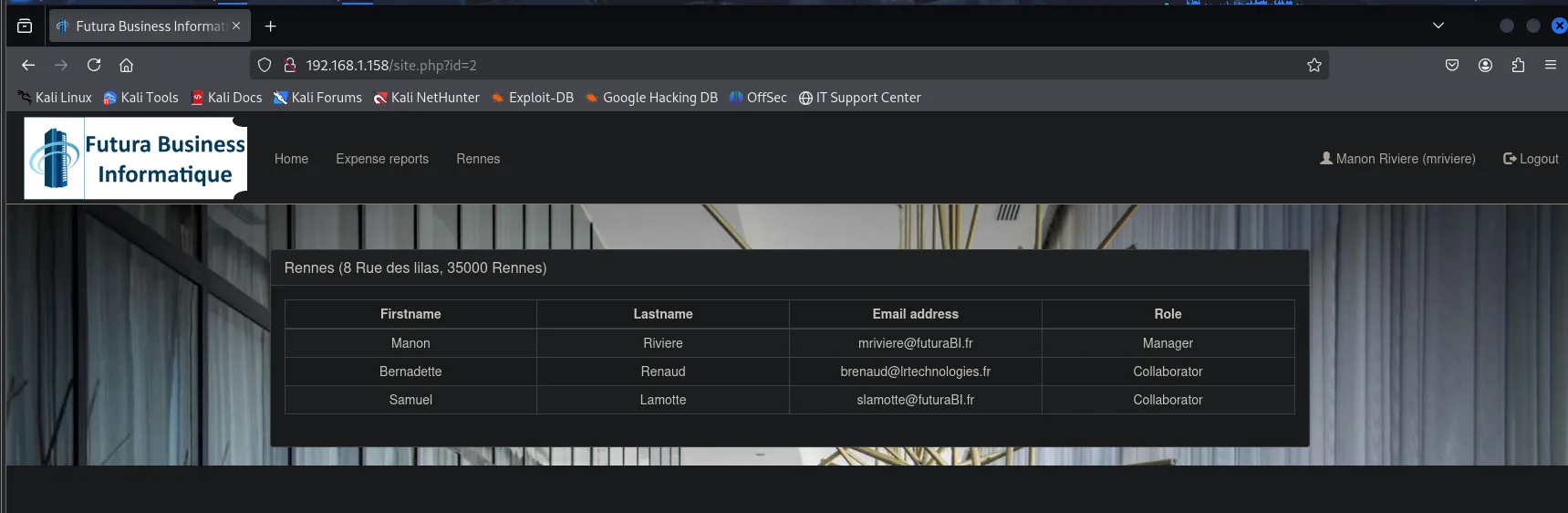Select Bernadette's Collaborator role cell
The image size is (1568, 513).
pyautogui.click(x=1168, y=372)
